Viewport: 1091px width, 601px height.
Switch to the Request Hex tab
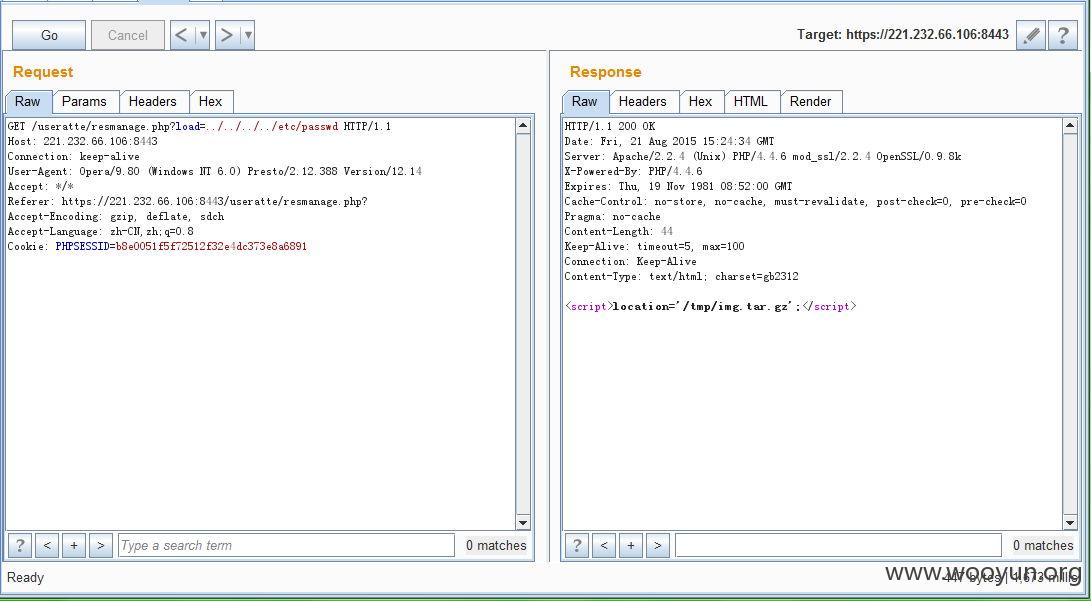click(x=210, y=102)
